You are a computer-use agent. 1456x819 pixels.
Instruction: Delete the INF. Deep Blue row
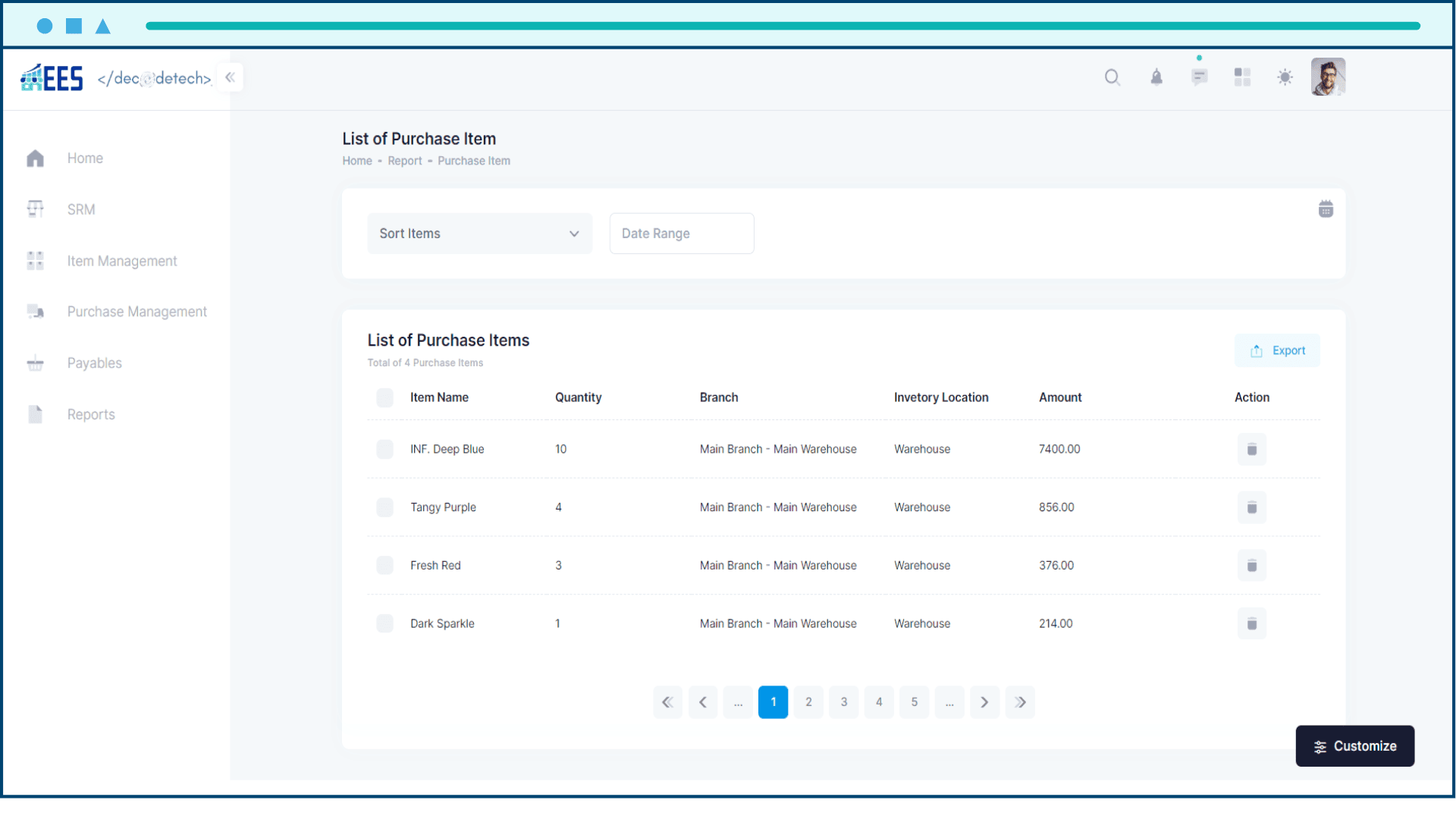(1252, 450)
